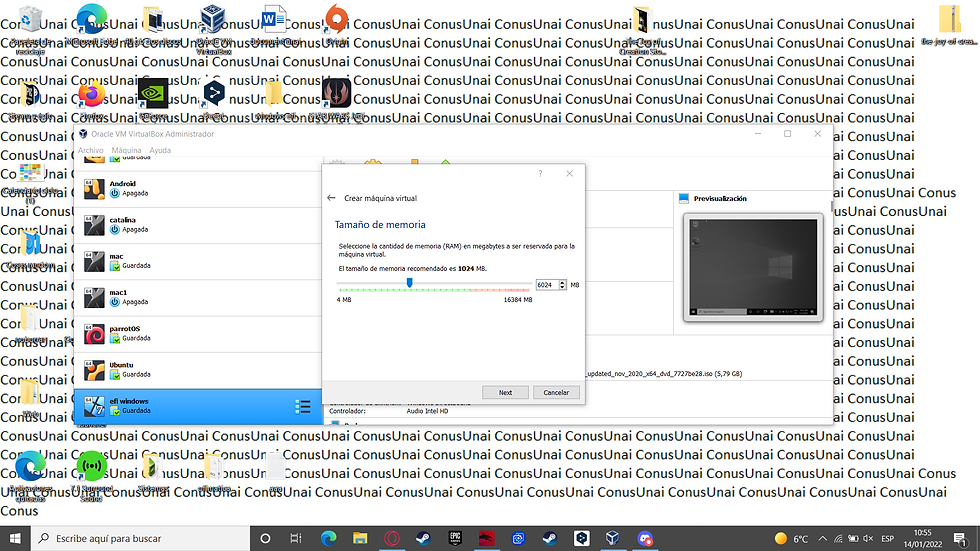Click the Windows Start button
The image size is (980, 551).
15,538
